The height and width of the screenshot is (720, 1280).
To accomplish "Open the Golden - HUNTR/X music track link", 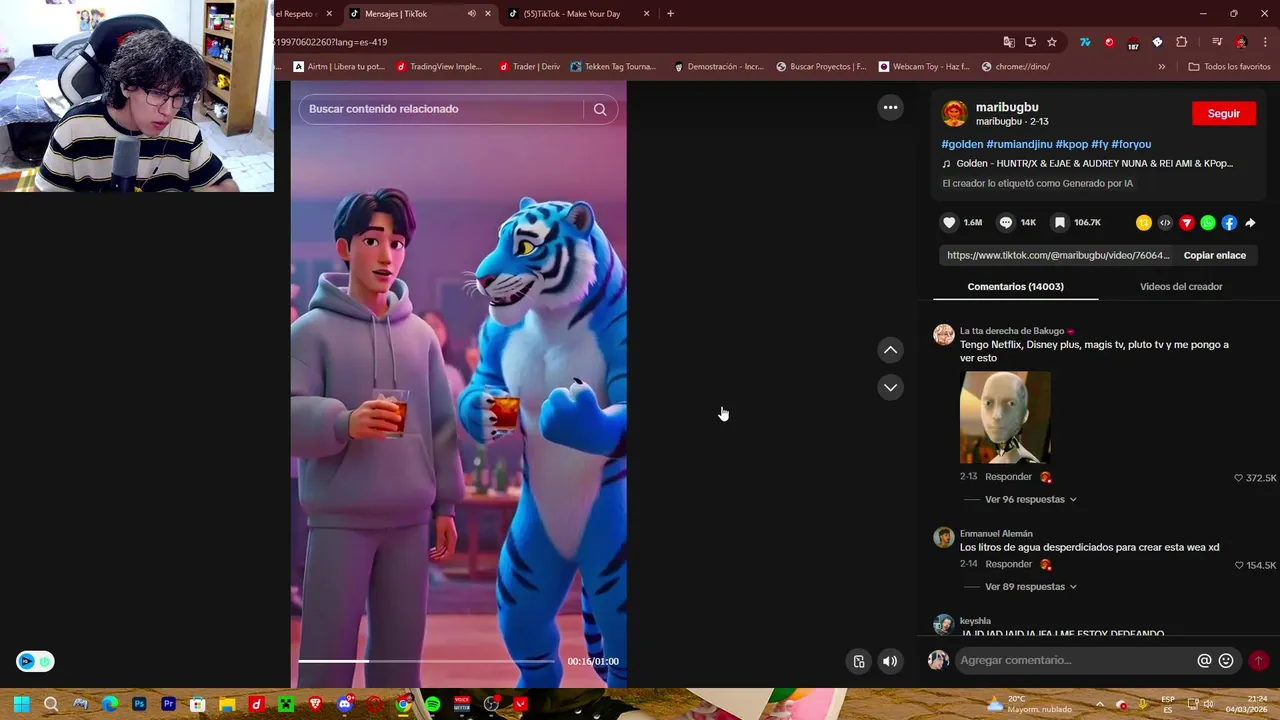I will [1094, 163].
